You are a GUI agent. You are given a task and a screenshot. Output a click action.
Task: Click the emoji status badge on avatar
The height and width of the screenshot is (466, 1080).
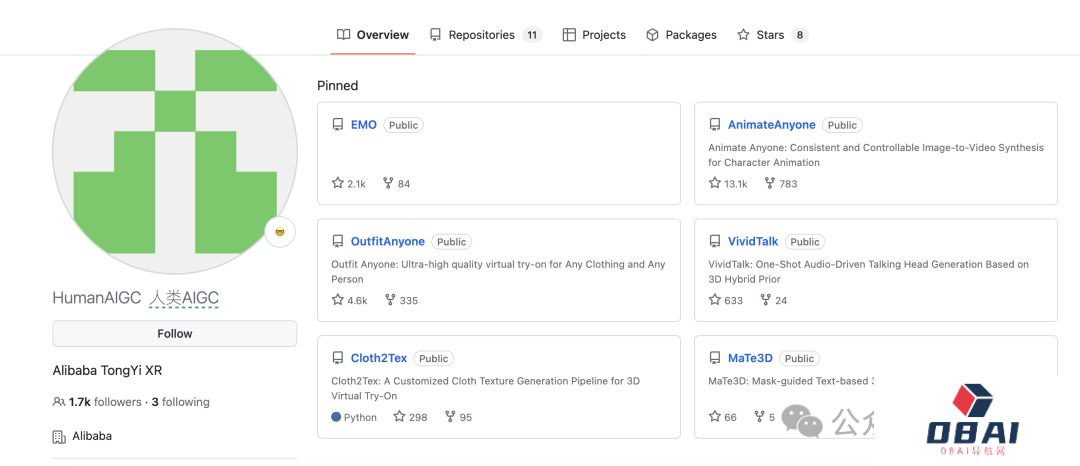(x=280, y=232)
